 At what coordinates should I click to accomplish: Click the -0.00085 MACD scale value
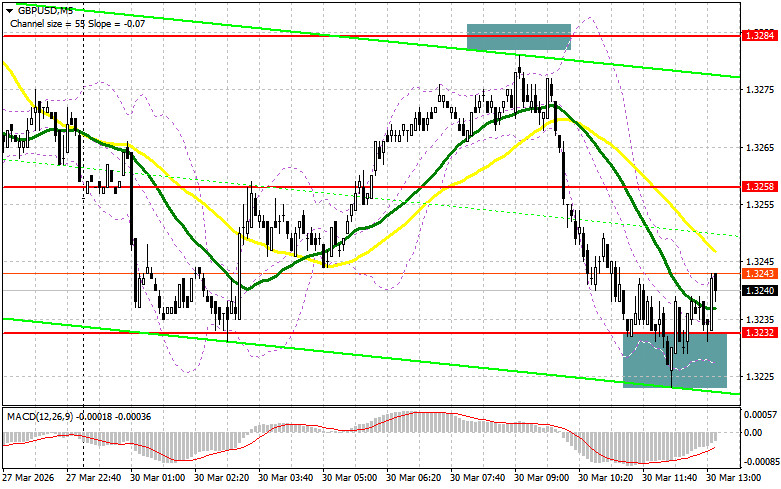click(x=760, y=462)
